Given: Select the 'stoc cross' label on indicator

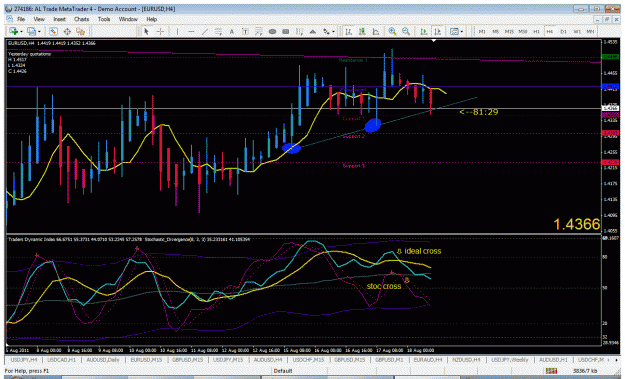Looking at the screenshot, I should click(383, 286).
